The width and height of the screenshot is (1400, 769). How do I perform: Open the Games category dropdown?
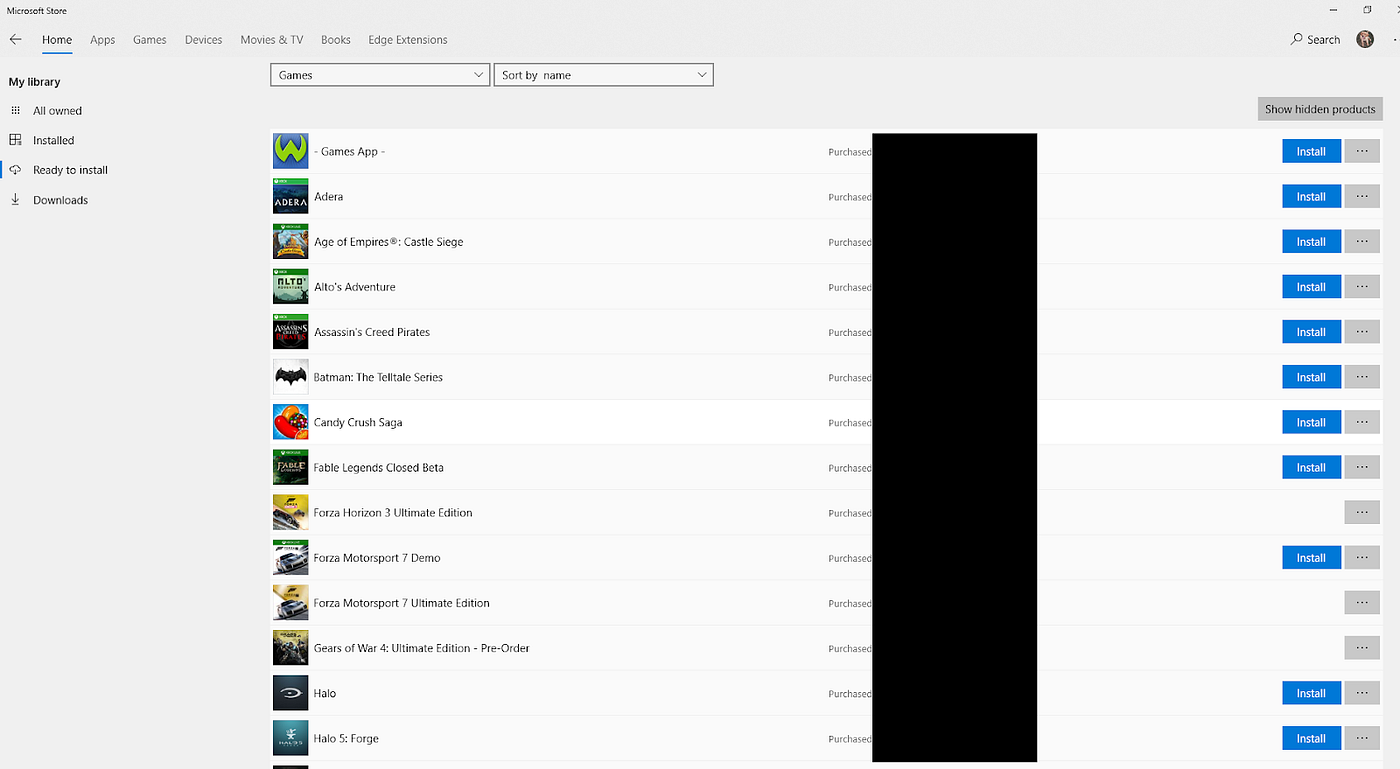click(x=380, y=75)
